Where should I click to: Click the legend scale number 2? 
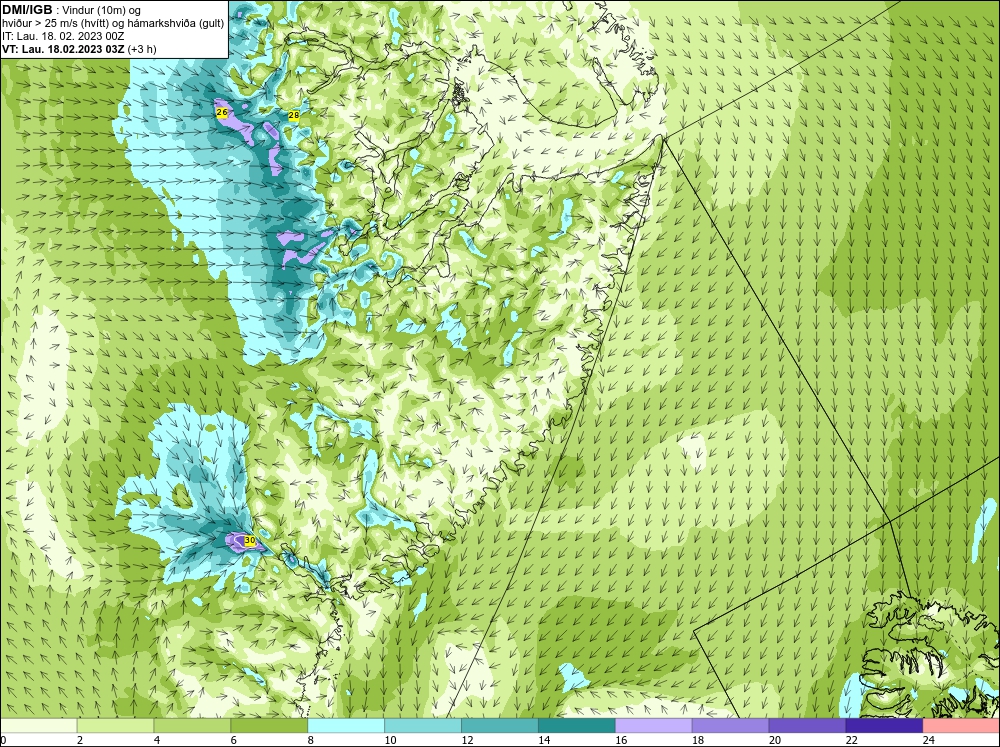click(80, 740)
